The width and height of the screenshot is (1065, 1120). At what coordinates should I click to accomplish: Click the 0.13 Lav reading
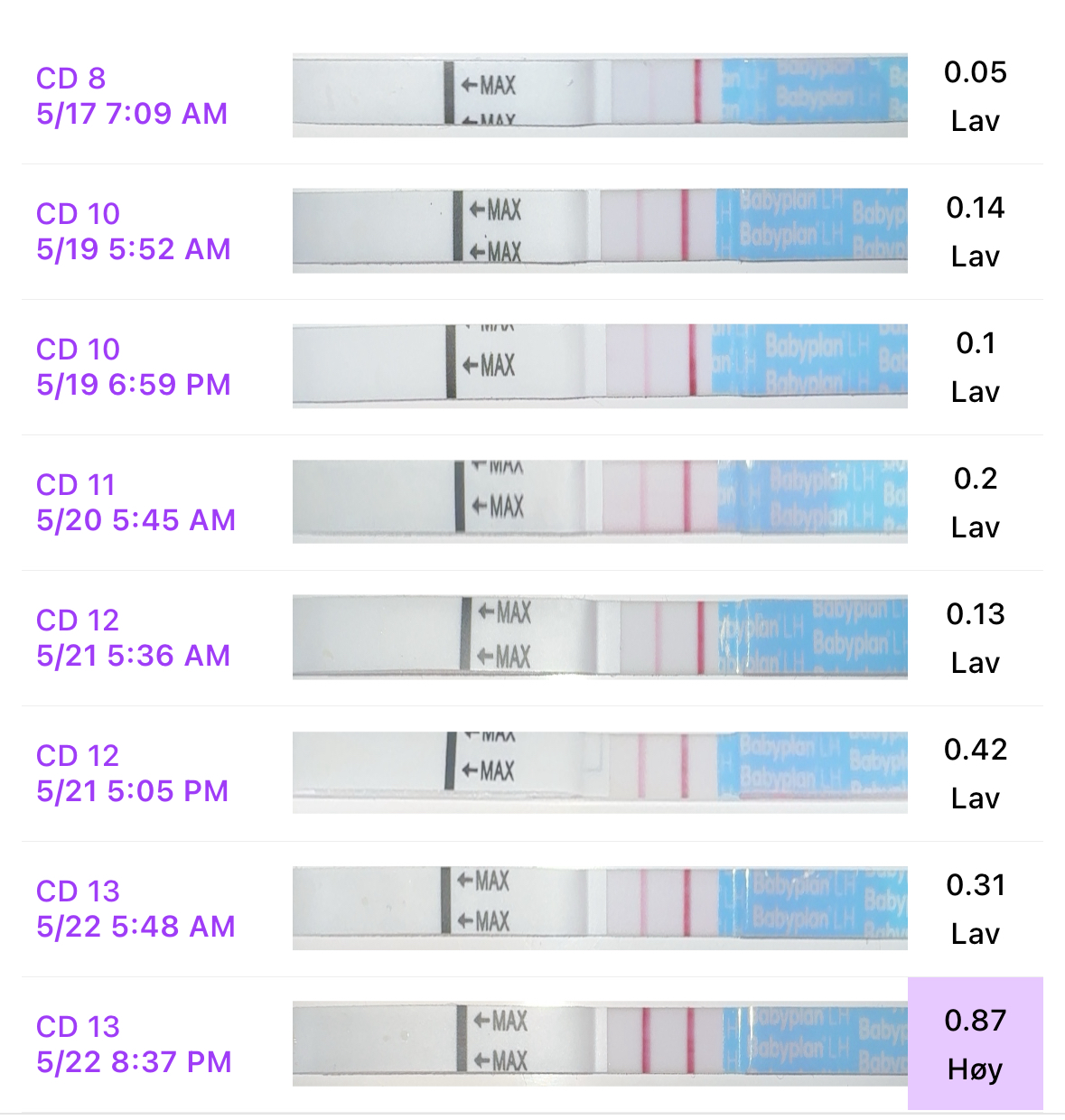pyautogui.click(x=975, y=638)
